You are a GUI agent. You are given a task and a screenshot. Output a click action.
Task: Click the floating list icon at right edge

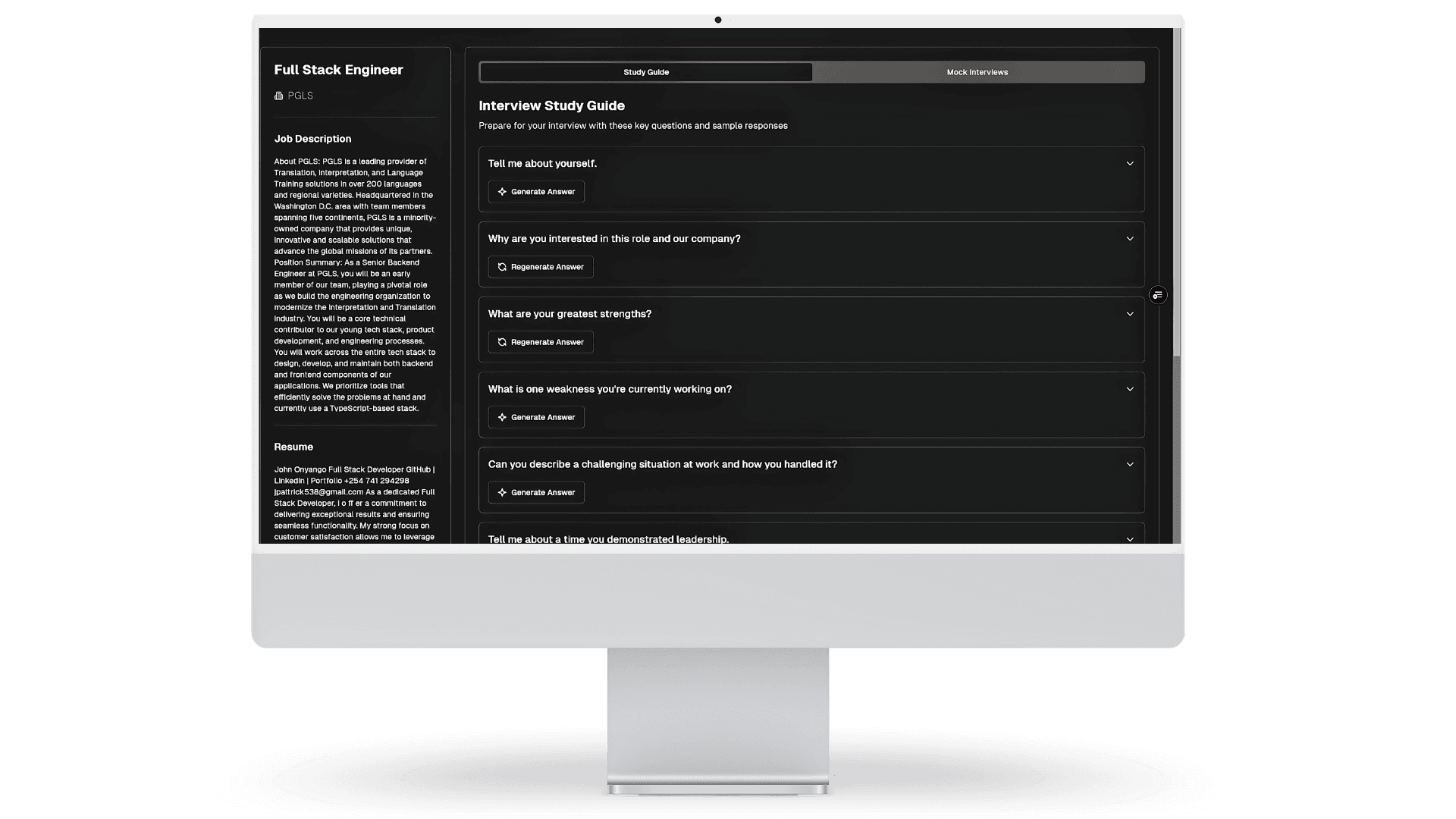[x=1157, y=295]
